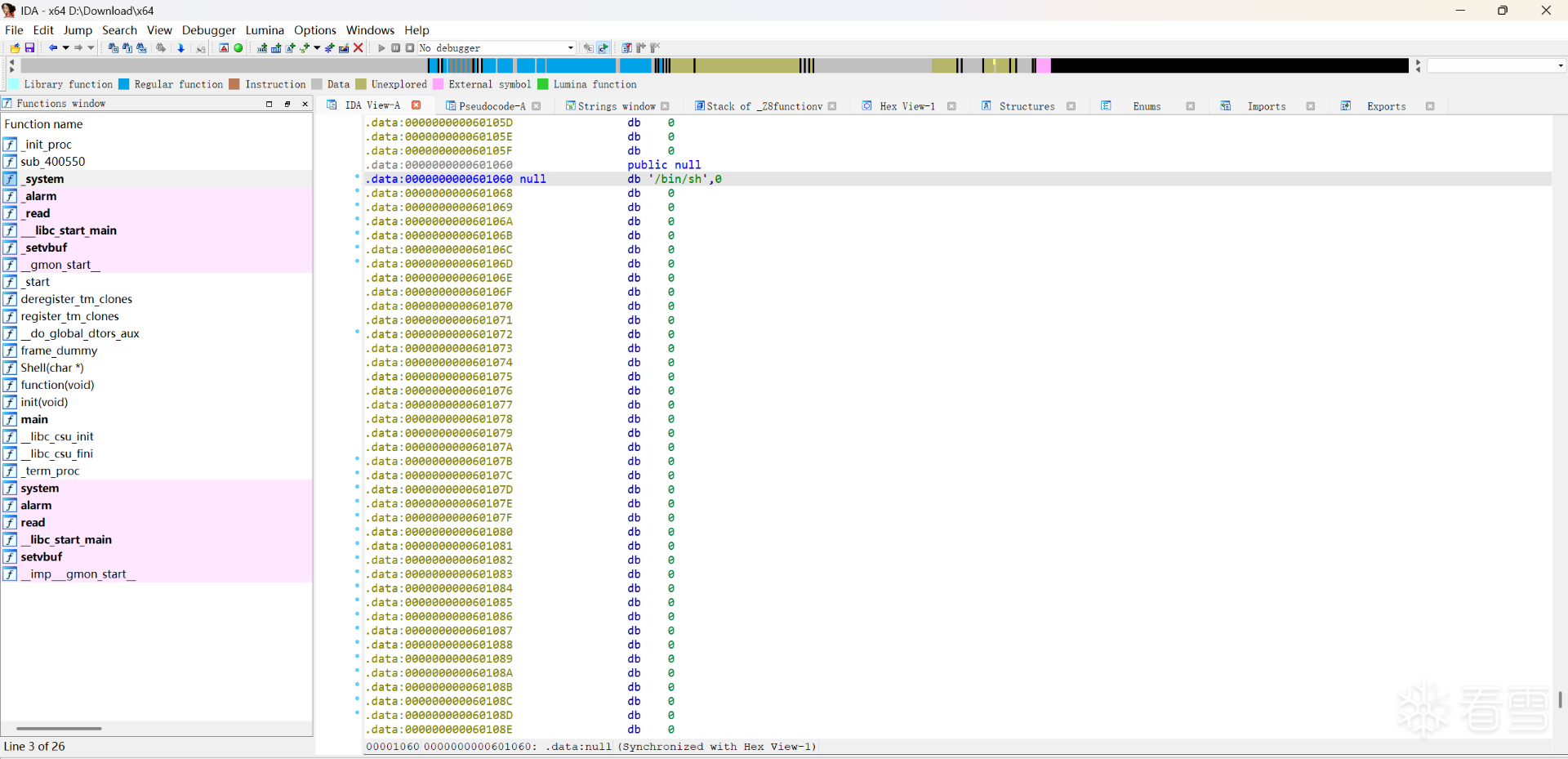The width and height of the screenshot is (1568, 759).
Task: Pause process with the pause icon
Action: point(396,48)
